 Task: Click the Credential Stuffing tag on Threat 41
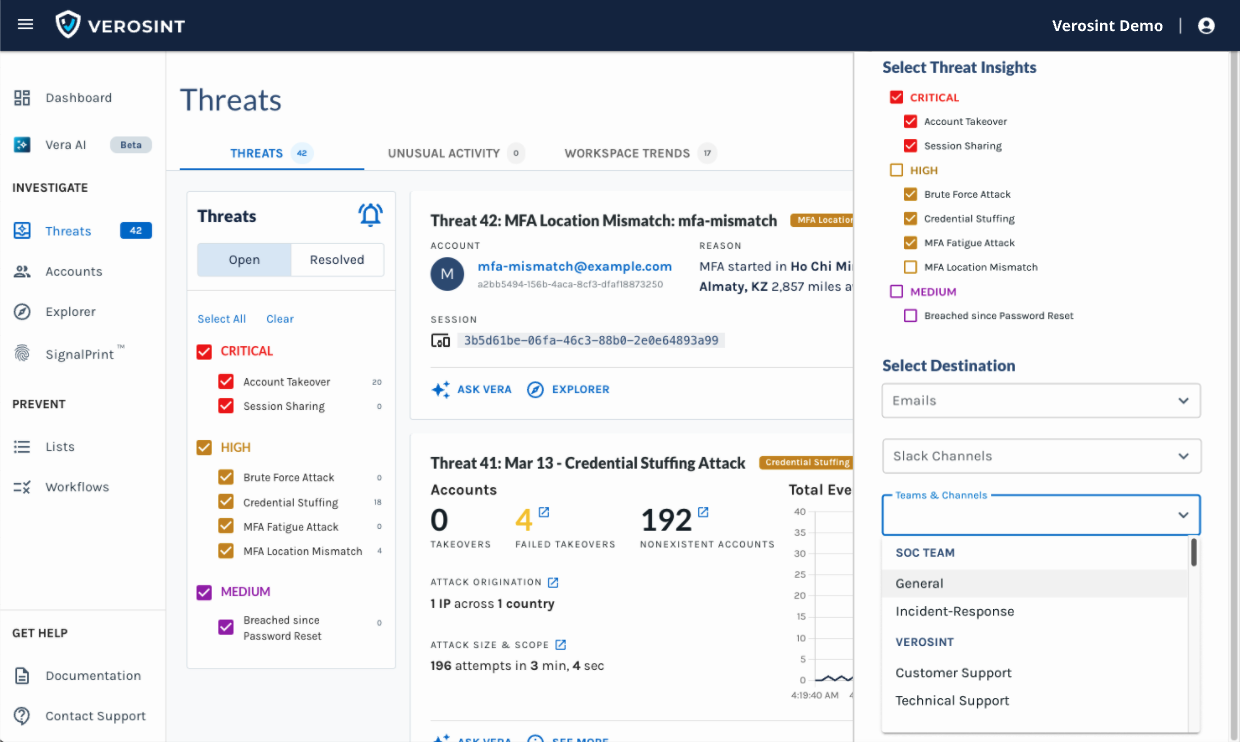pos(806,463)
